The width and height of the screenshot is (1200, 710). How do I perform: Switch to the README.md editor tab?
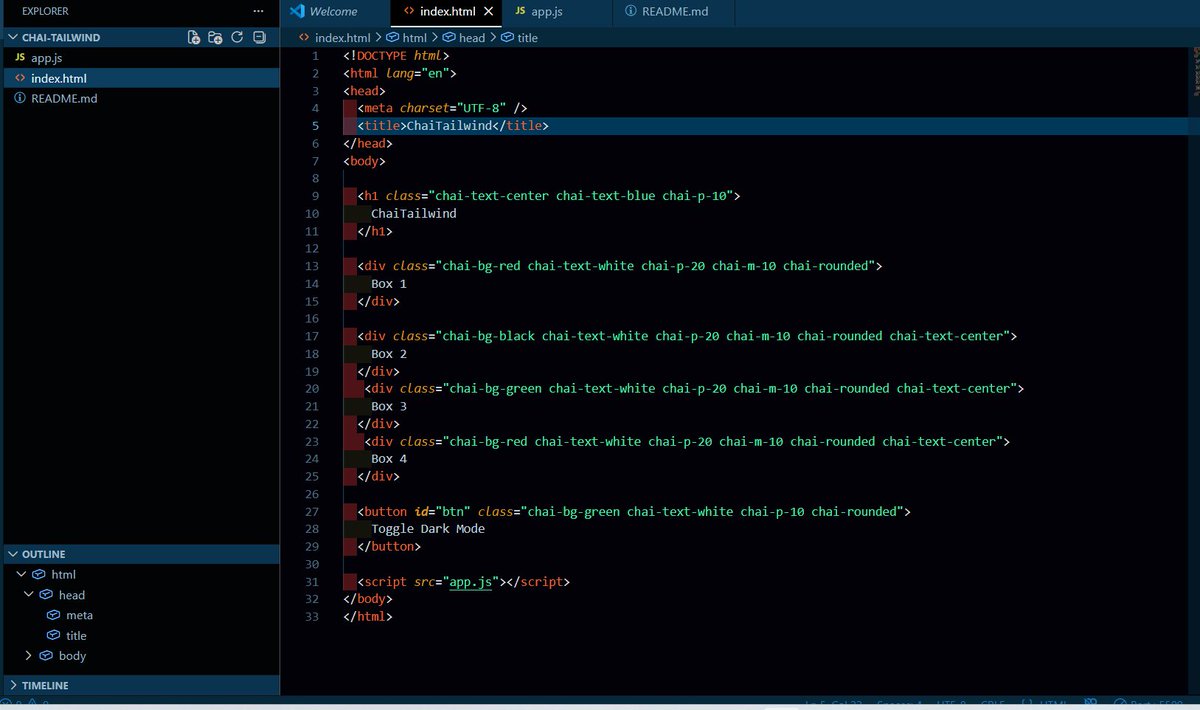point(672,11)
